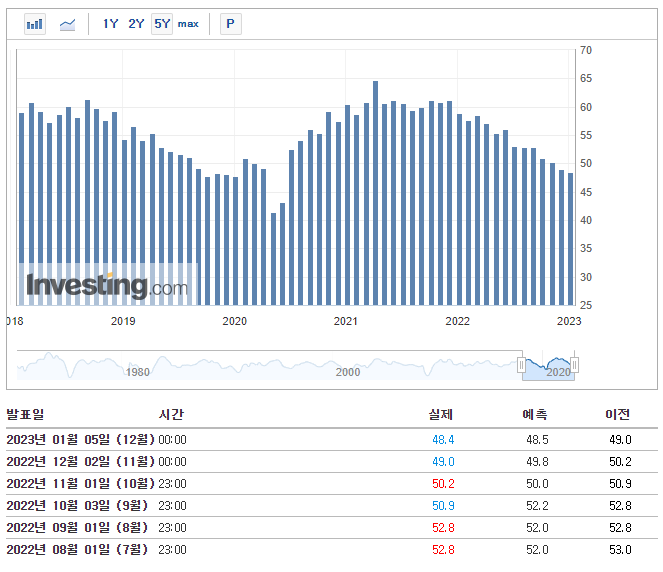
Task: Select row 2023년 01월 05일 (12월)
Action: [332, 440]
